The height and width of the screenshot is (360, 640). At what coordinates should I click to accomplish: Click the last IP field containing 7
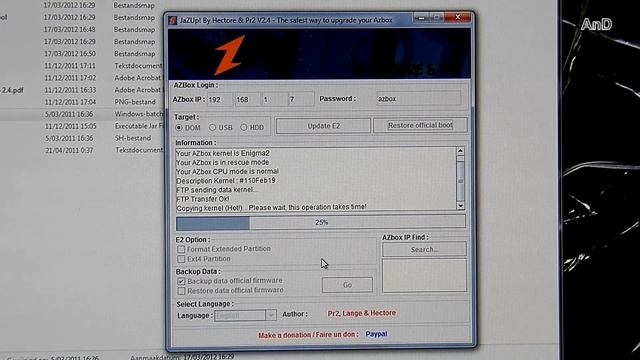pyautogui.click(x=301, y=99)
